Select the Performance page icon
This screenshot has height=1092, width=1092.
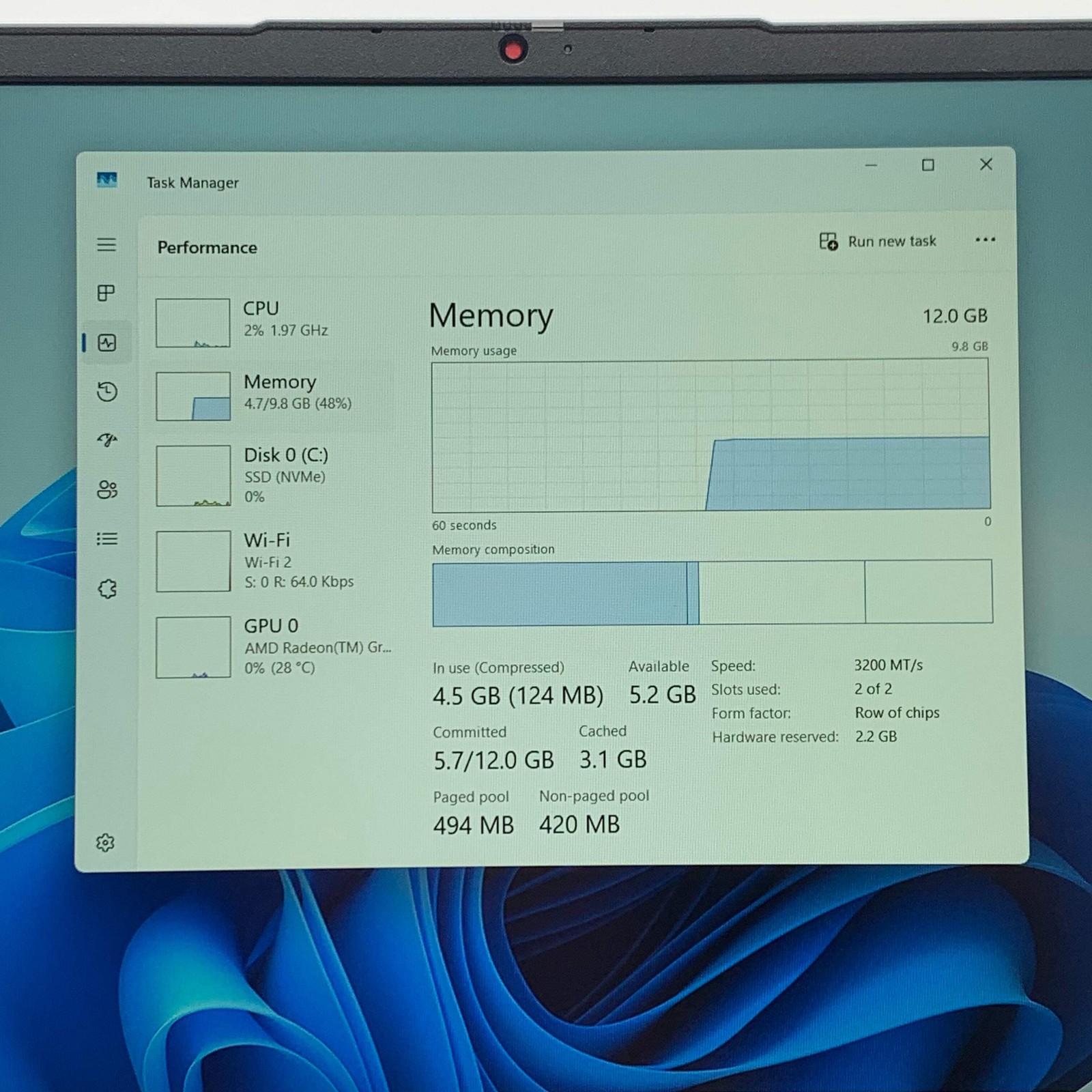tap(107, 343)
